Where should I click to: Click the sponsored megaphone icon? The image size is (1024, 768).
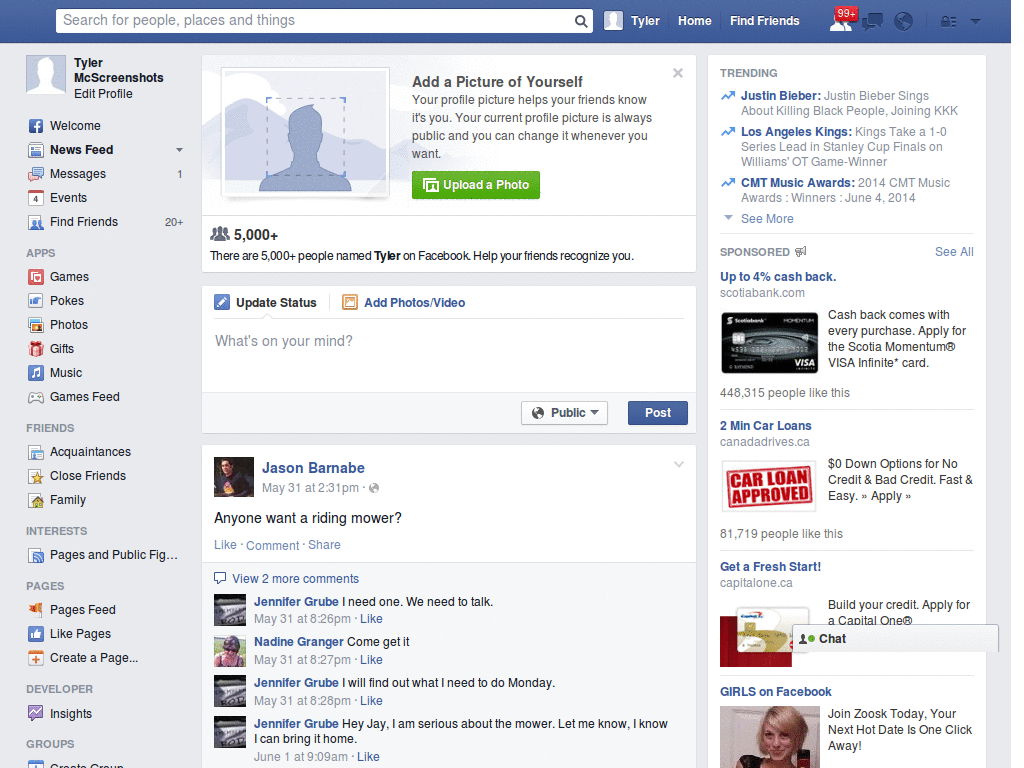click(x=801, y=251)
